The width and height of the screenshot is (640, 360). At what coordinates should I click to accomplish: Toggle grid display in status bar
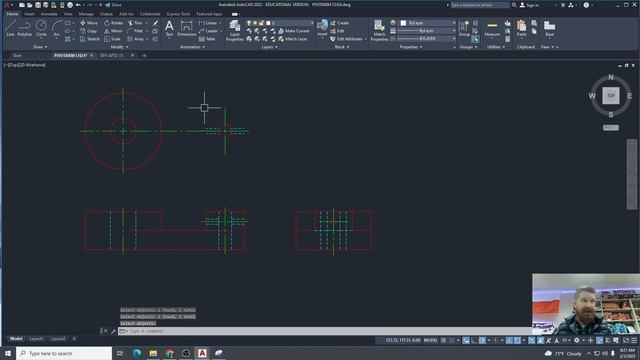tap(443, 340)
